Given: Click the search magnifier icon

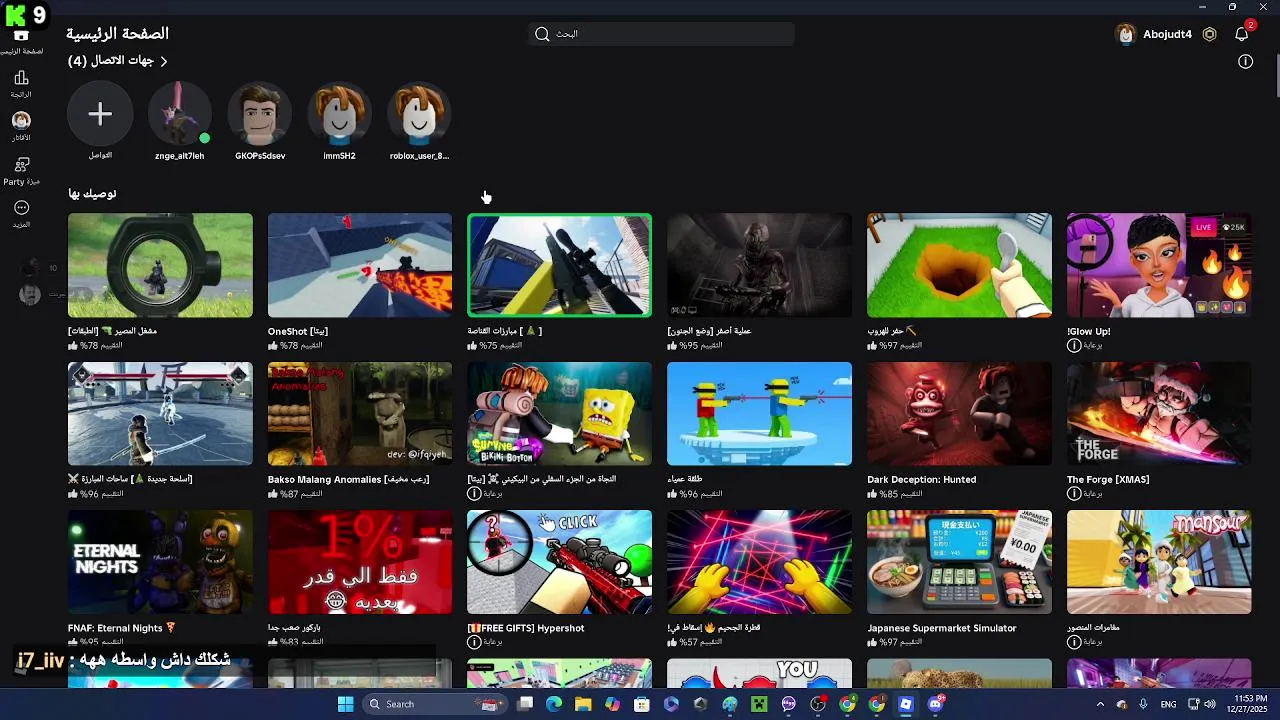Looking at the screenshot, I should [542, 34].
